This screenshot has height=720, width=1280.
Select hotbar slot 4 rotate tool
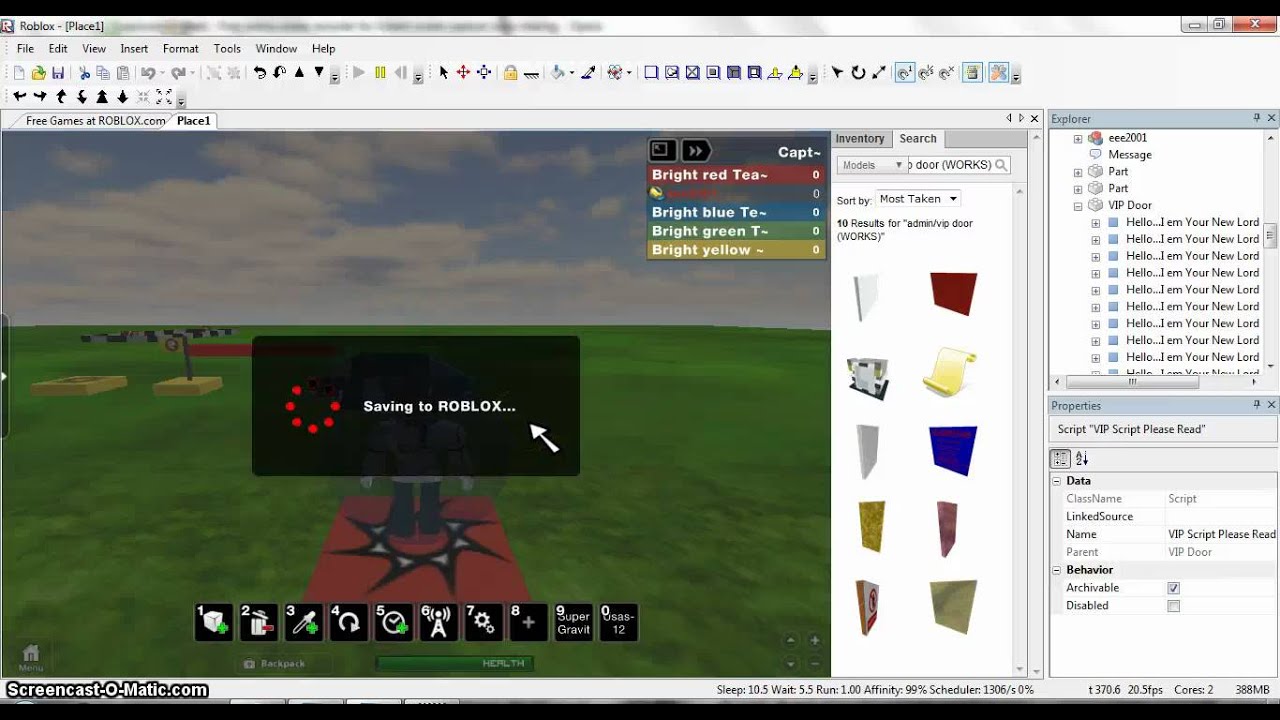click(x=348, y=622)
